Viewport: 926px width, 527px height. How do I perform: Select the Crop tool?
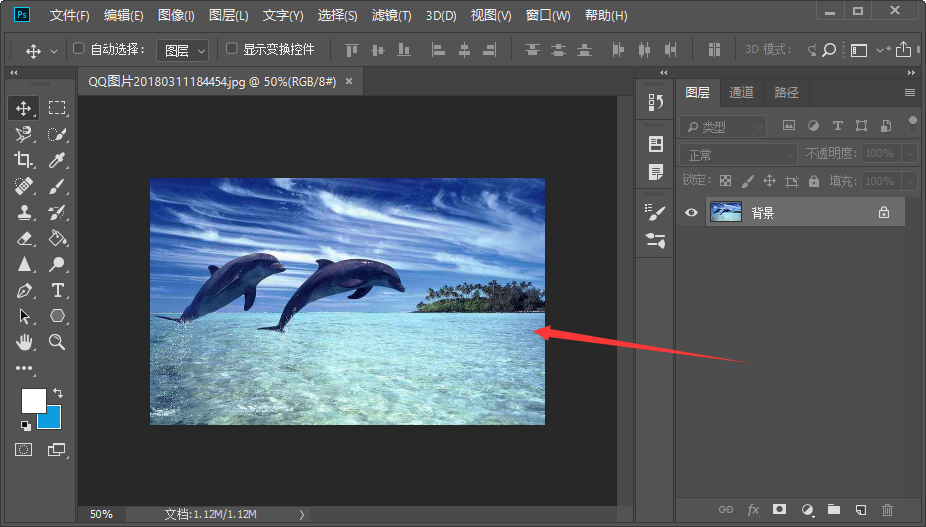click(x=24, y=160)
